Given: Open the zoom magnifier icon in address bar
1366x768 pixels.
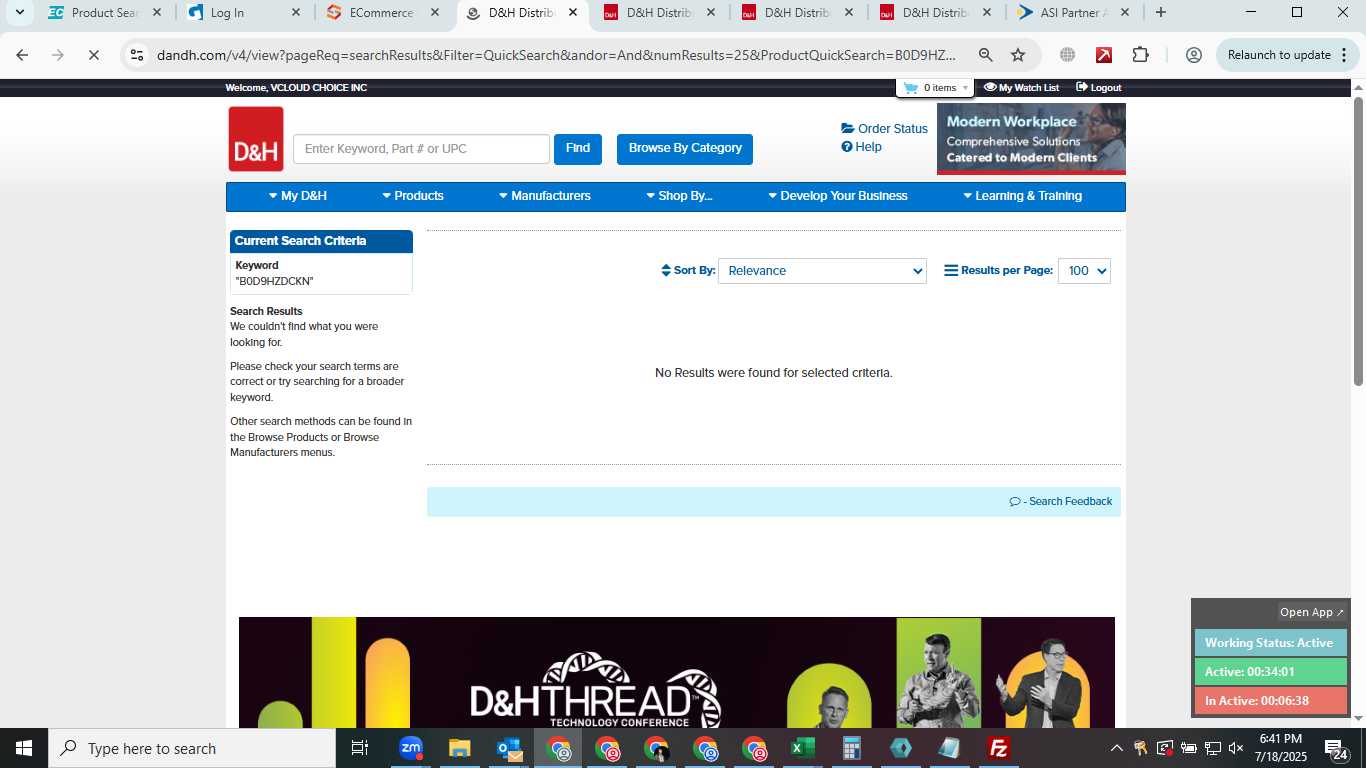Looking at the screenshot, I should [x=986, y=55].
